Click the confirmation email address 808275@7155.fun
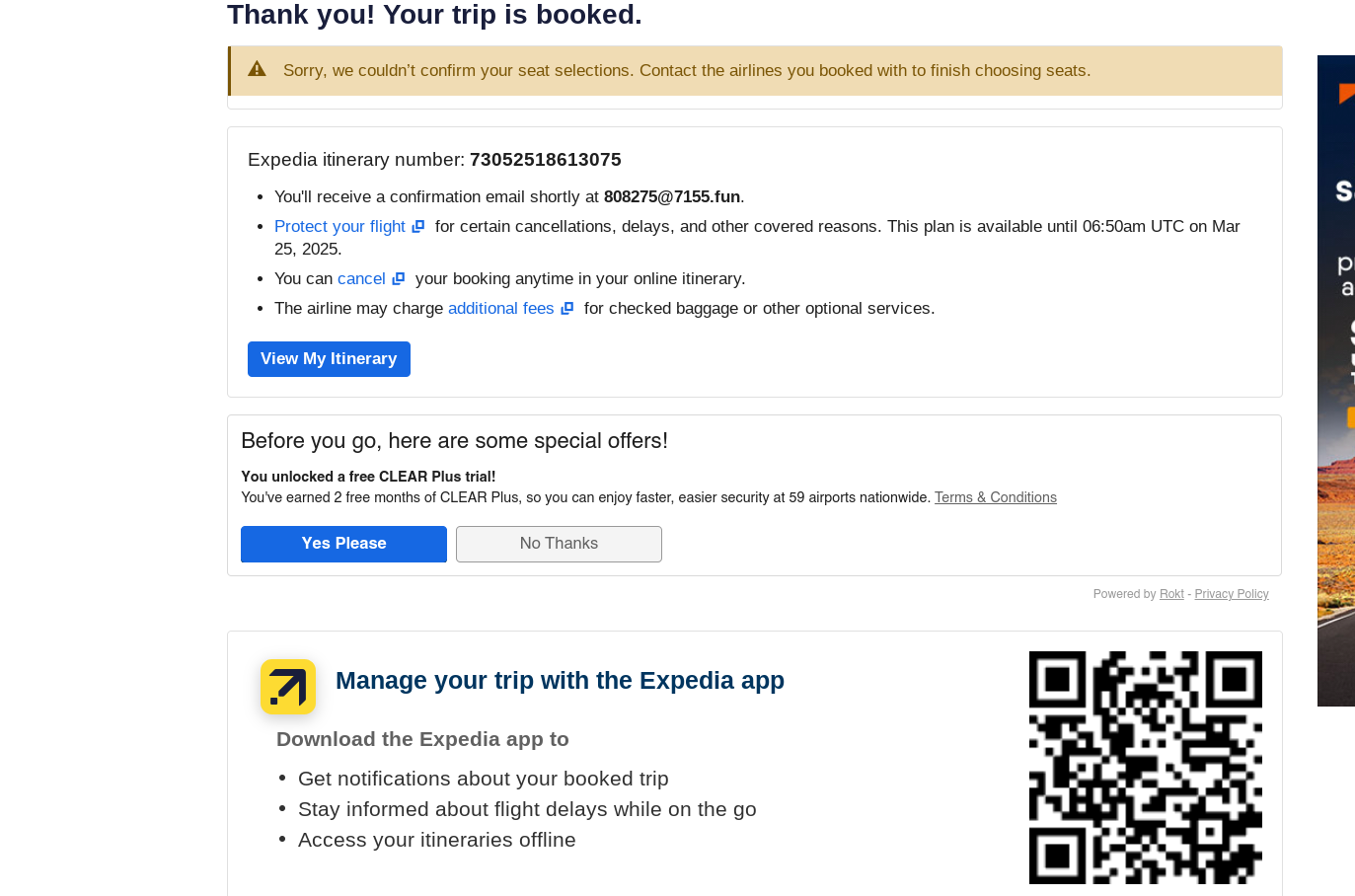Screen dimensions: 1355x896 coord(672,197)
